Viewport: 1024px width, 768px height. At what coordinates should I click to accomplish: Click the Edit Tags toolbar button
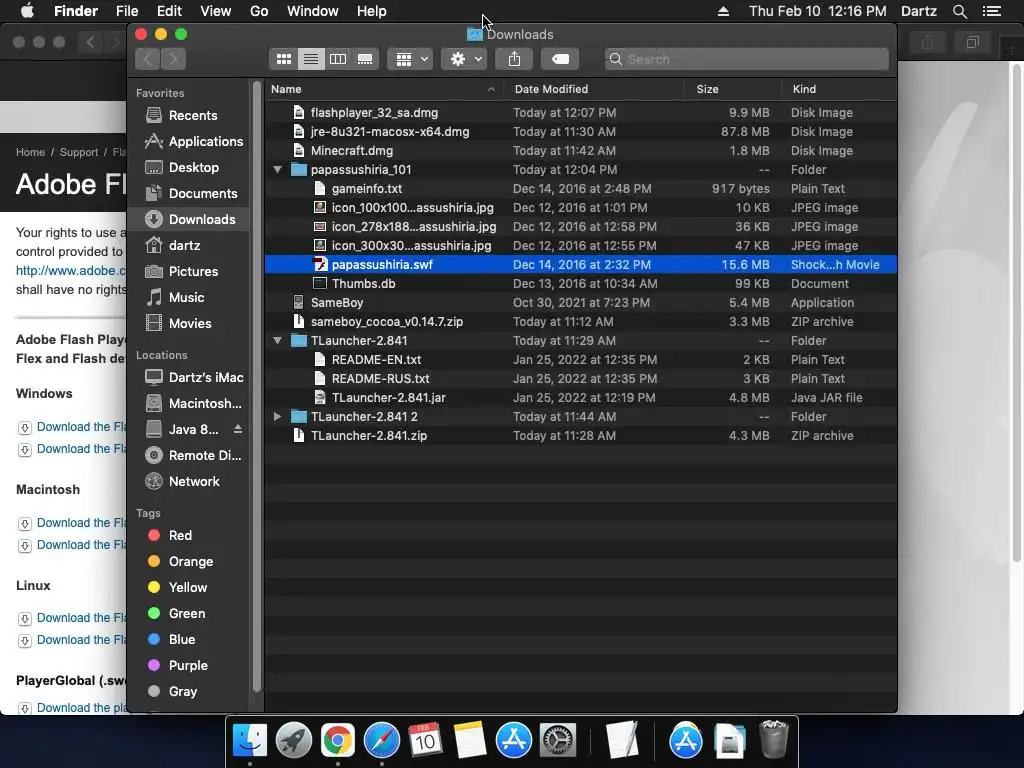pos(560,59)
